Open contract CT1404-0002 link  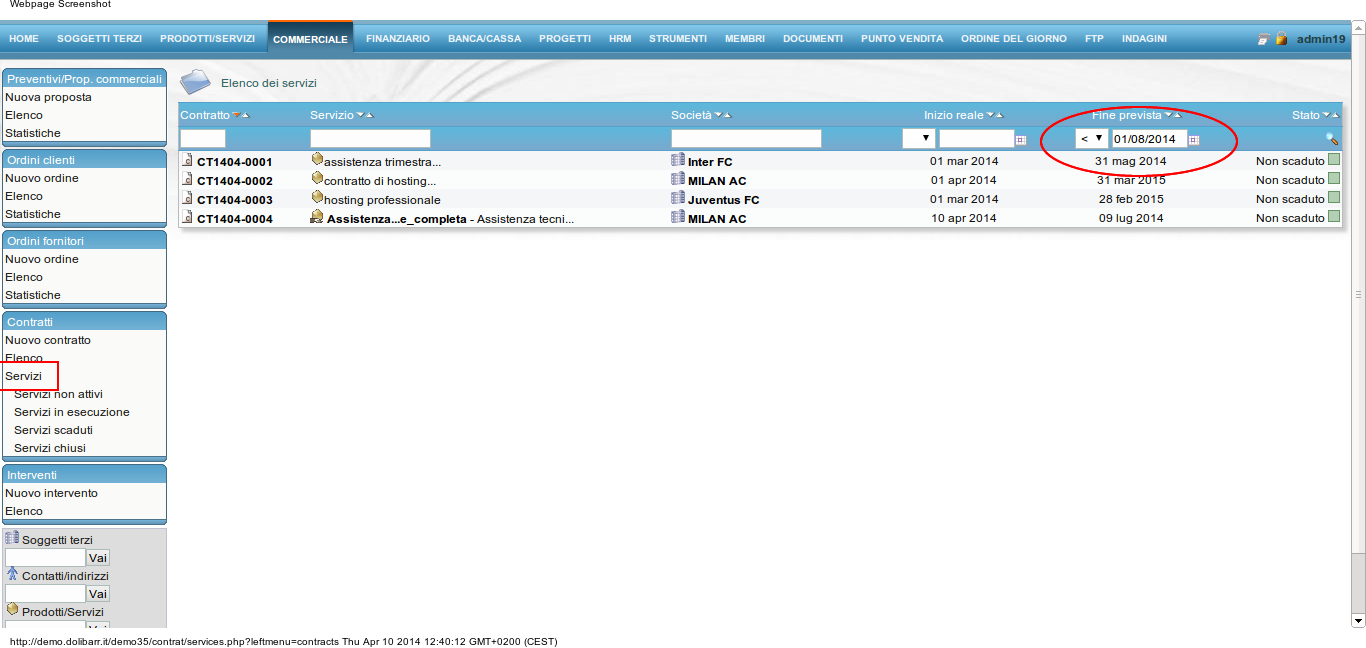click(x=234, y=181)
